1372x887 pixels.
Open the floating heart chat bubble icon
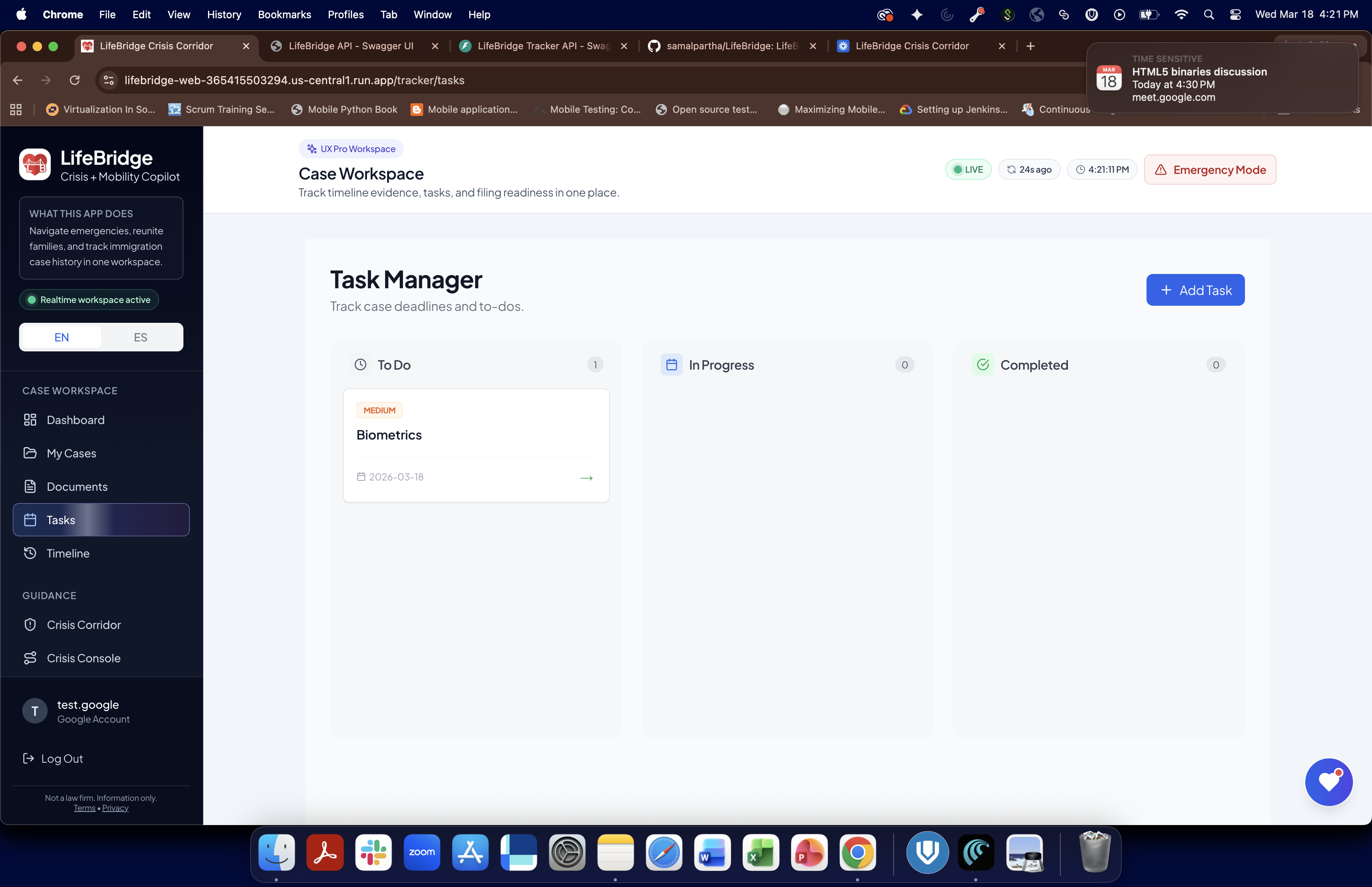pyautogui.click(x=1328, y=782)
